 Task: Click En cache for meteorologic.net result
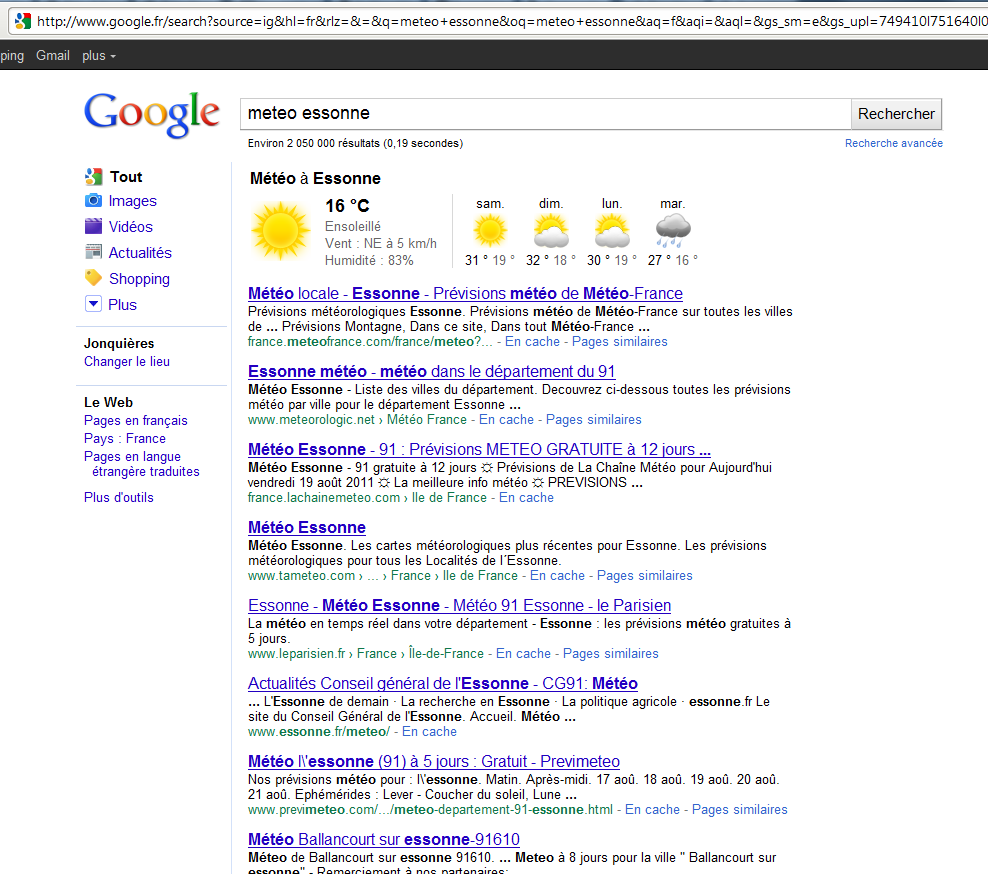click(x=506, y=420)
